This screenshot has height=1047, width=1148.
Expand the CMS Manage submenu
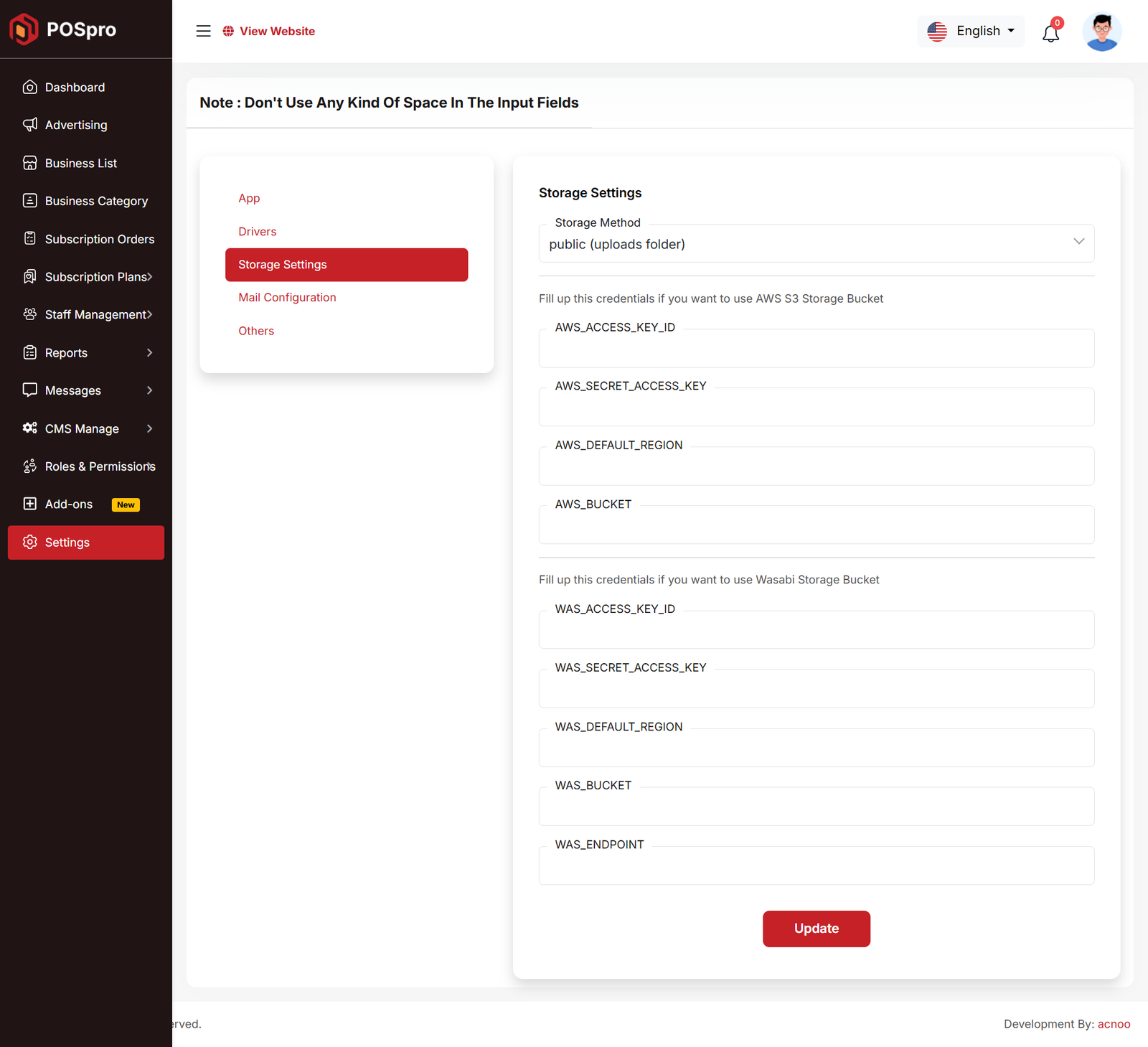tap(149, 428)
